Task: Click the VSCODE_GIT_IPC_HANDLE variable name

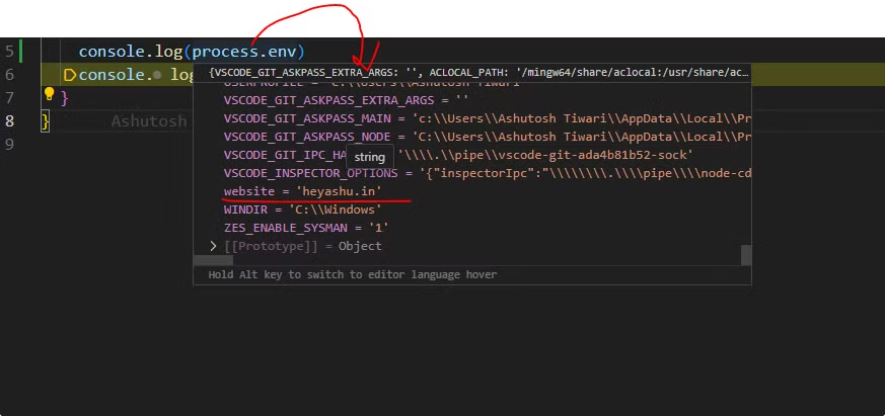Action: coord(284,155)
